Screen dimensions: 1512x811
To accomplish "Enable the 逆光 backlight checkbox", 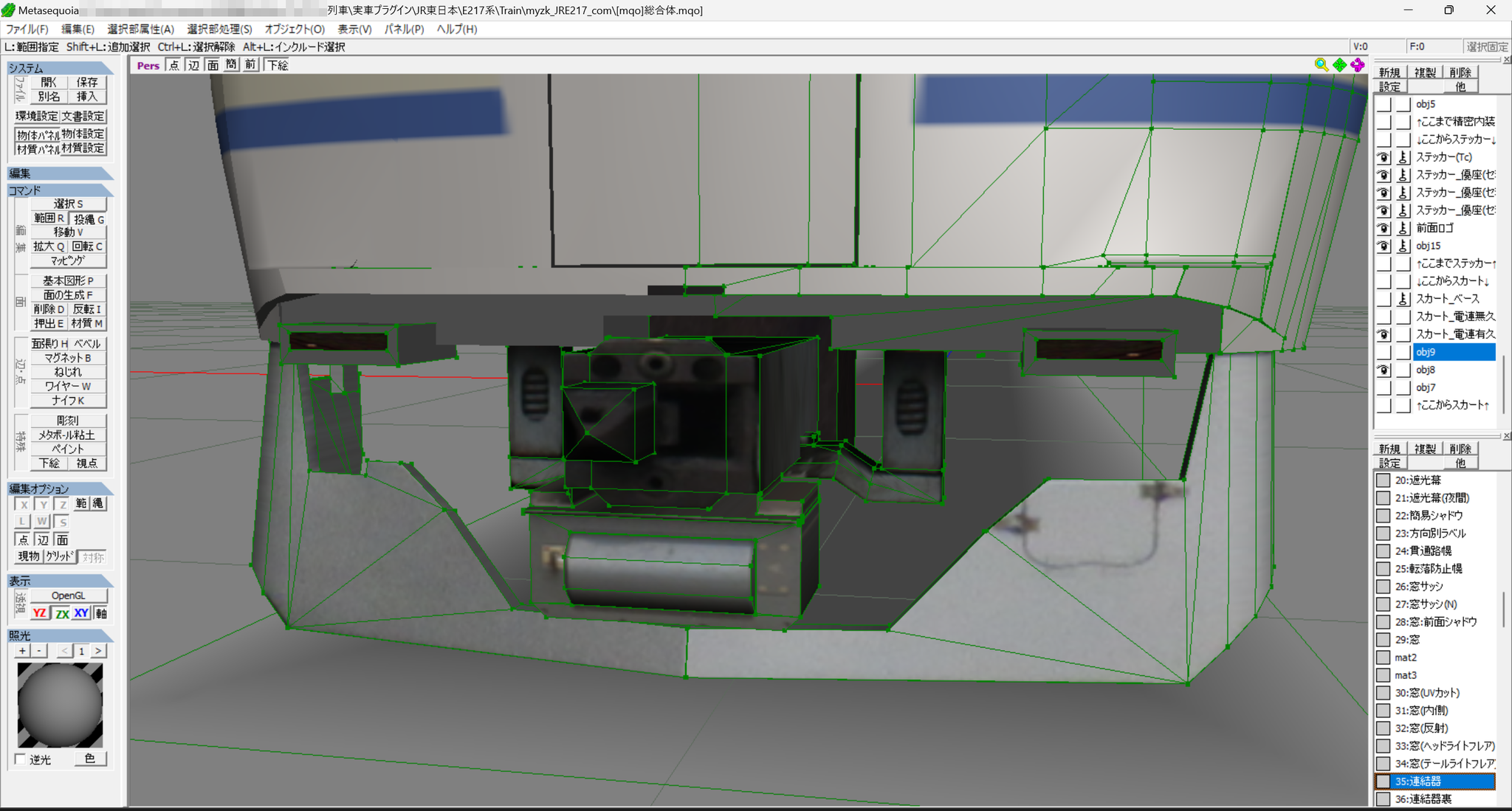I will pyautogui.click(x=21, y=759).
